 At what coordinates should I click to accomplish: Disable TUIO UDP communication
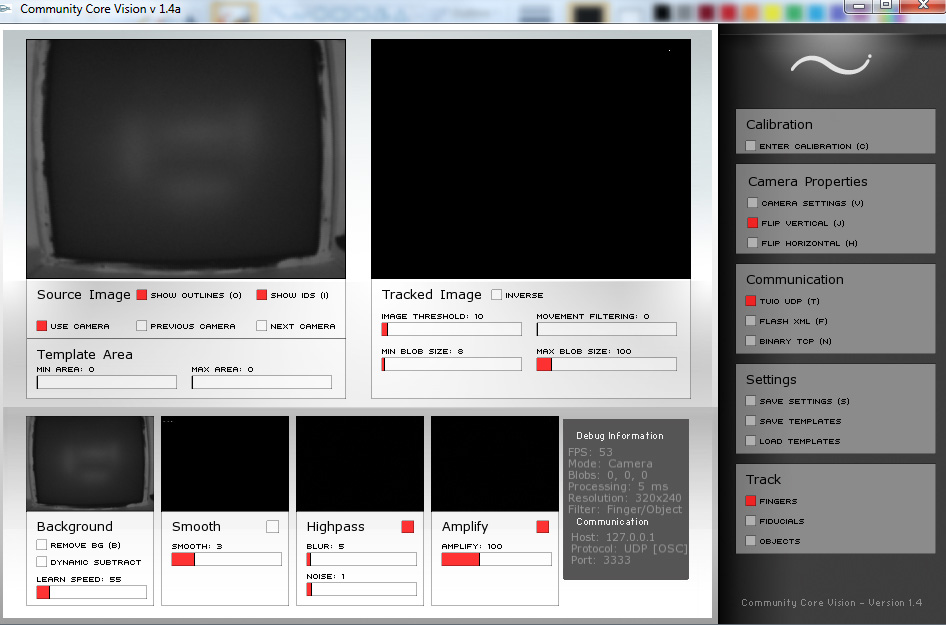[751, 301]
